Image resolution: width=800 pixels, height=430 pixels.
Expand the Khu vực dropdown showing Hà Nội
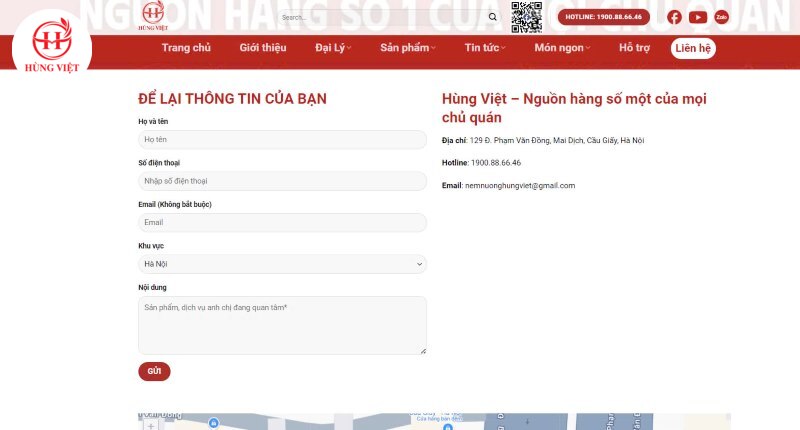282,264
